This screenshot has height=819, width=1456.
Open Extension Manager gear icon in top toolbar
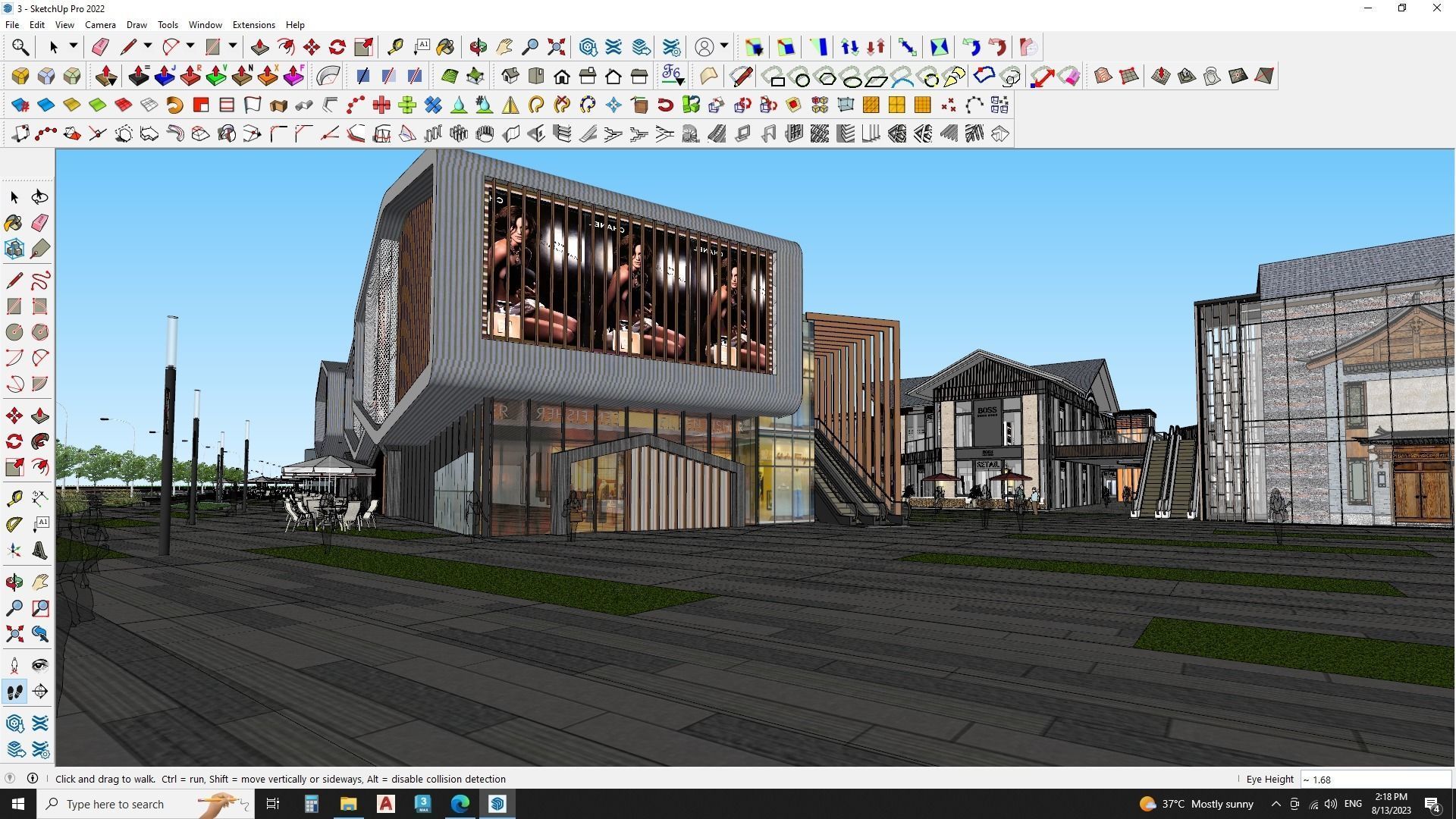pyautogui.click(x=672, y=47)
